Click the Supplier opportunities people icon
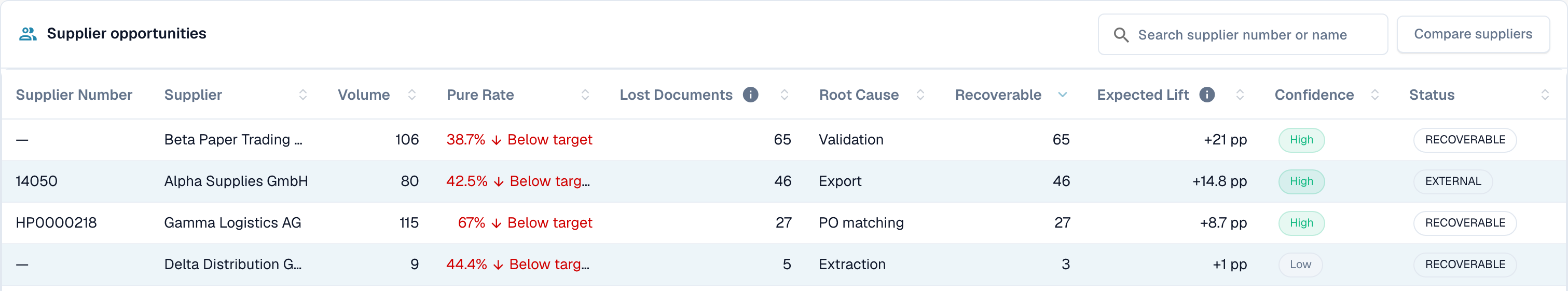 [x=28, y=34]
